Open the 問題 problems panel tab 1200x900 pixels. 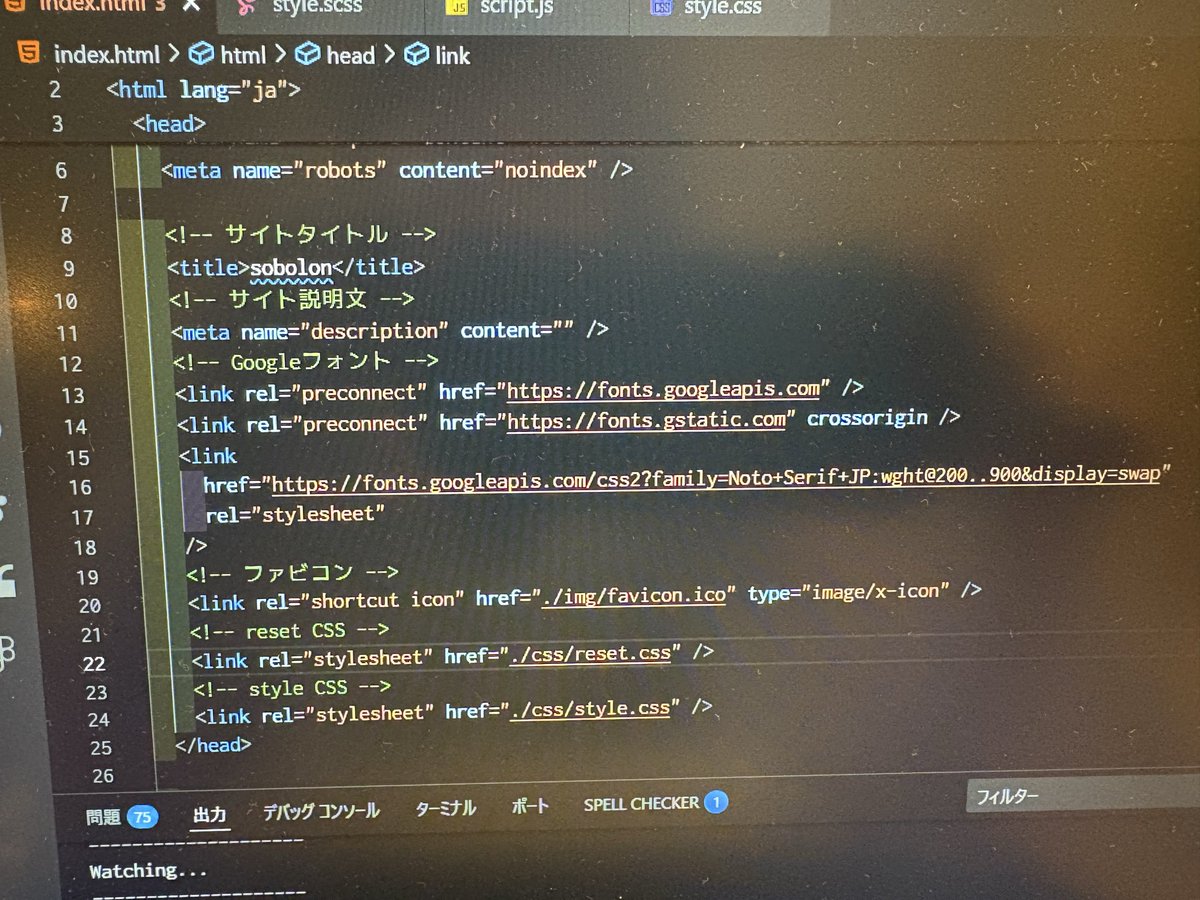tap(103, 817)
